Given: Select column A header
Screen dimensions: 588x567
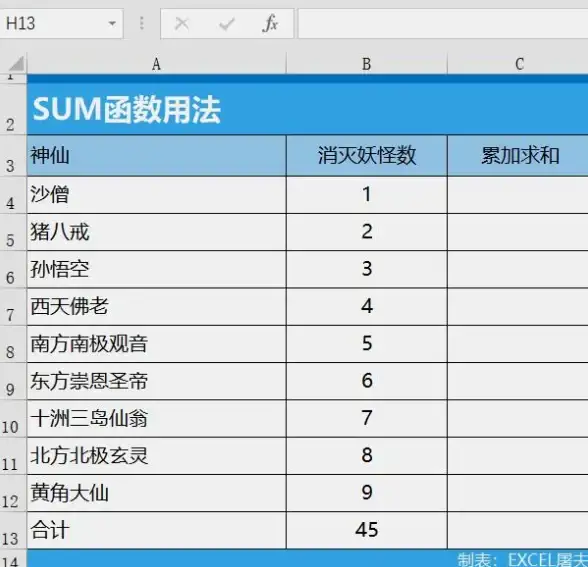Looking at the screenshot, I should 156,64.
